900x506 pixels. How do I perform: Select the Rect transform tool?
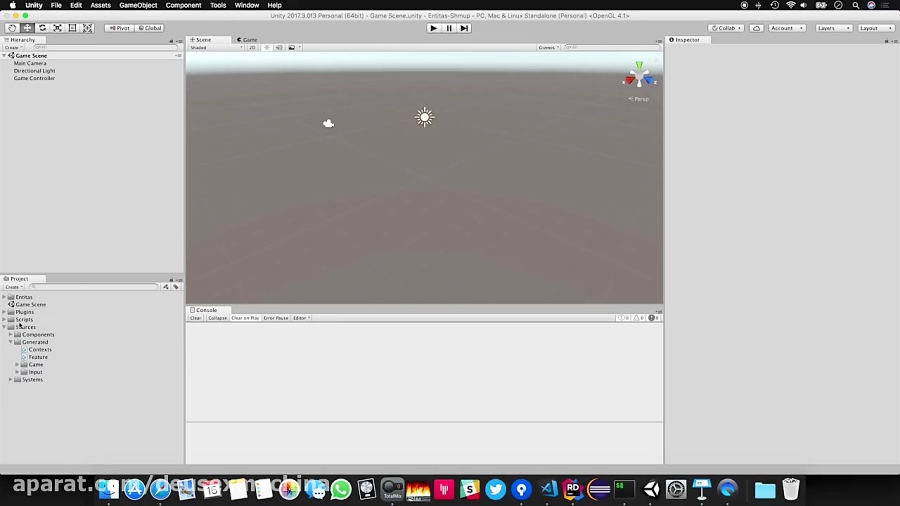point(72,28)
